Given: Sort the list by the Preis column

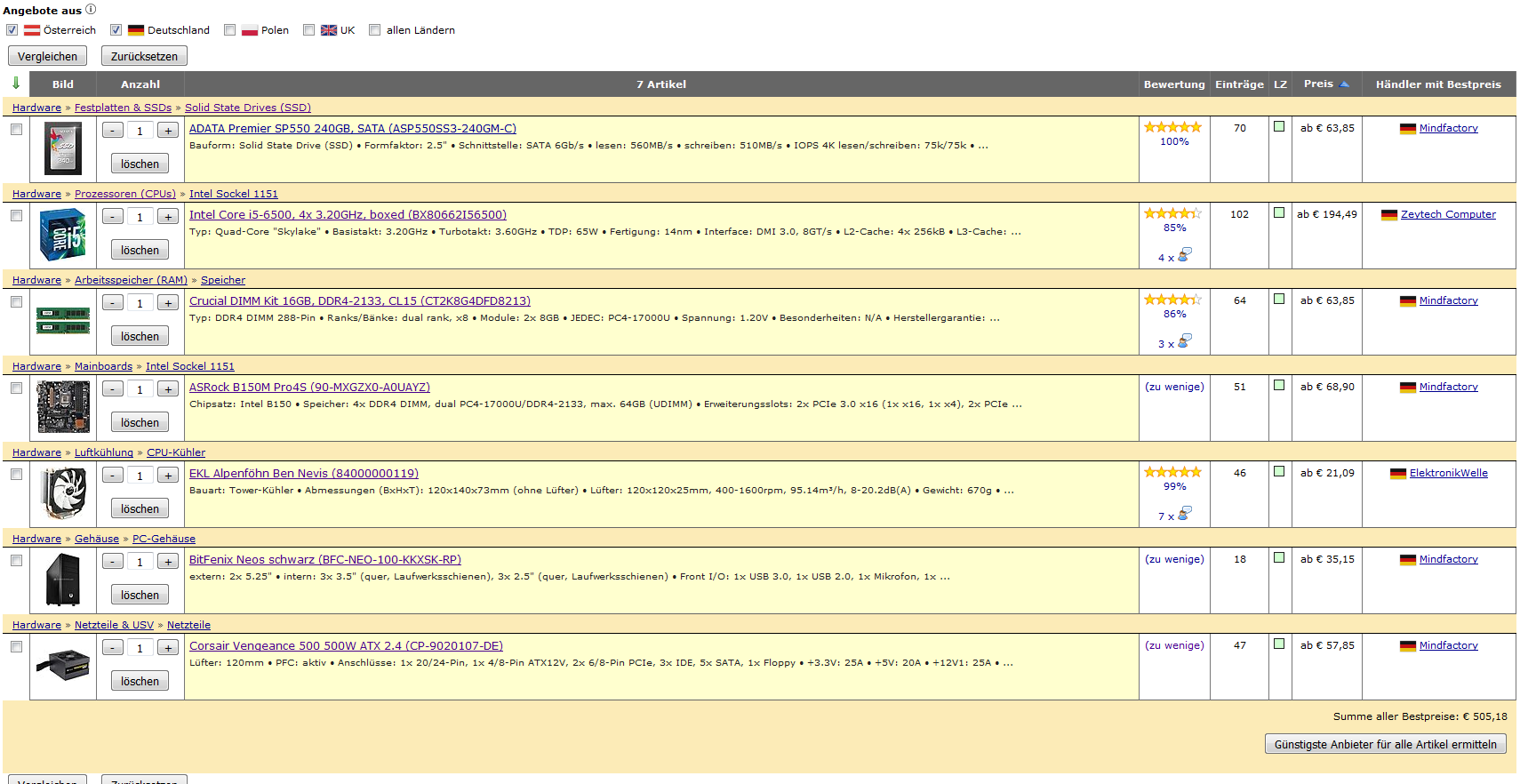Looking at the screenshot, I should tap(1318, 84).
